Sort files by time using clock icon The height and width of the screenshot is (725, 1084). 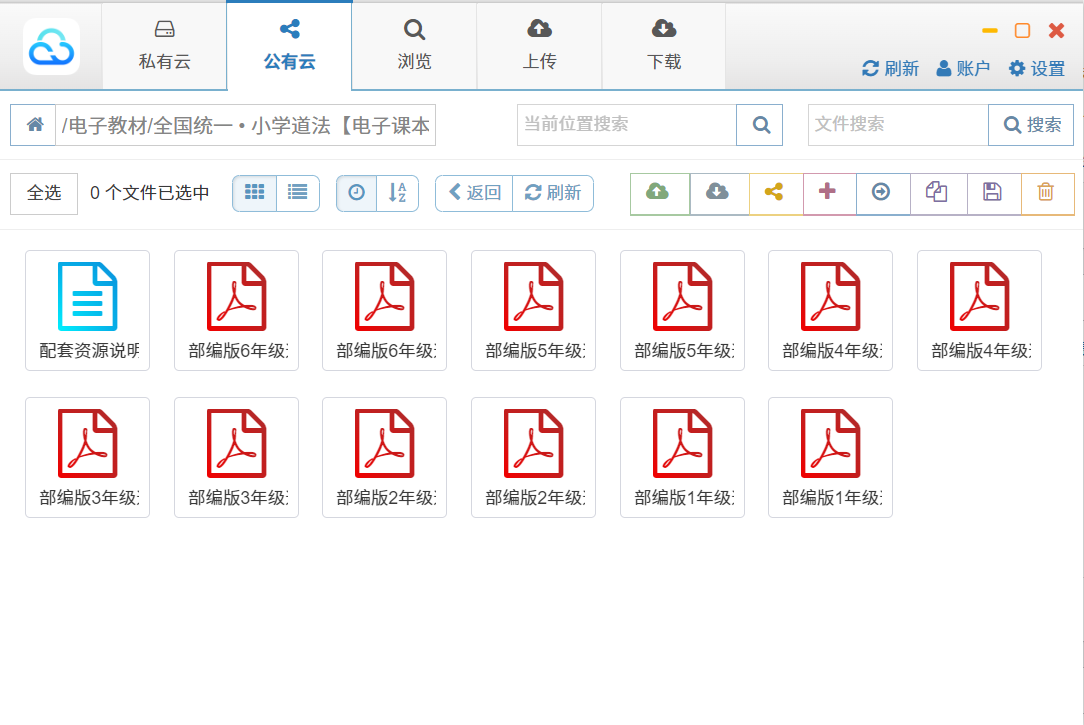tap(357, 193)
